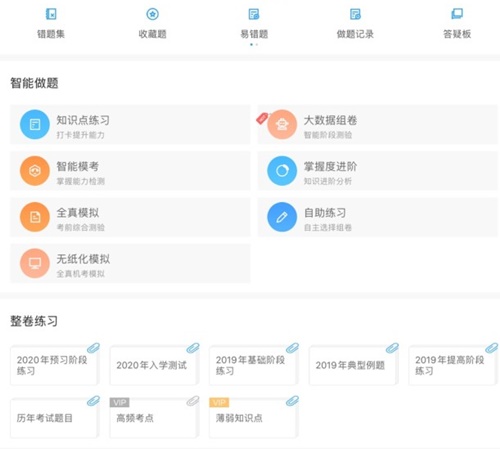Viewport: 500px width, 449px height.
Task: Click the 考前综合测验 subtitle
Action: click(80, 228)
